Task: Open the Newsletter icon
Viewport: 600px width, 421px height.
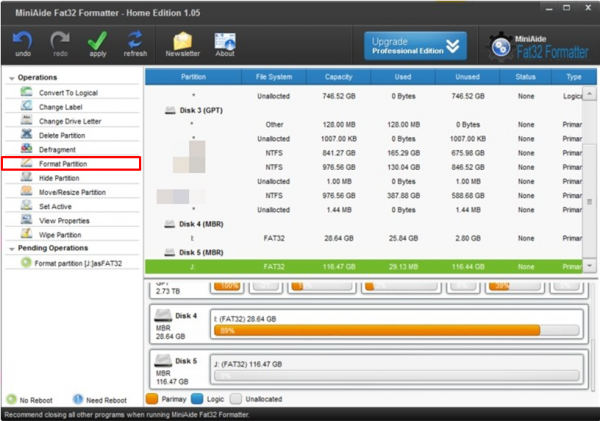Action: pyautogui.click(x=182, y=43)
